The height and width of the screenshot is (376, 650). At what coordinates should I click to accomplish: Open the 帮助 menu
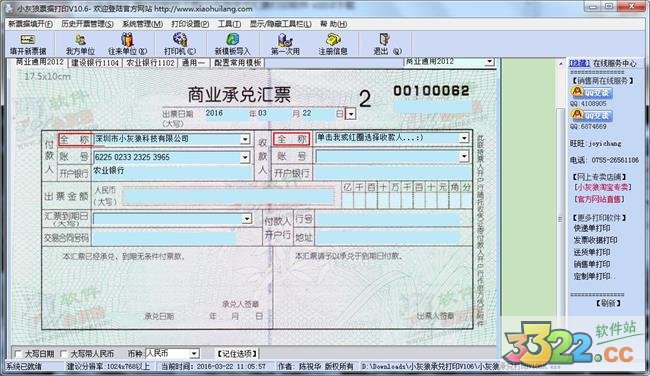click(x=333, y=24)
